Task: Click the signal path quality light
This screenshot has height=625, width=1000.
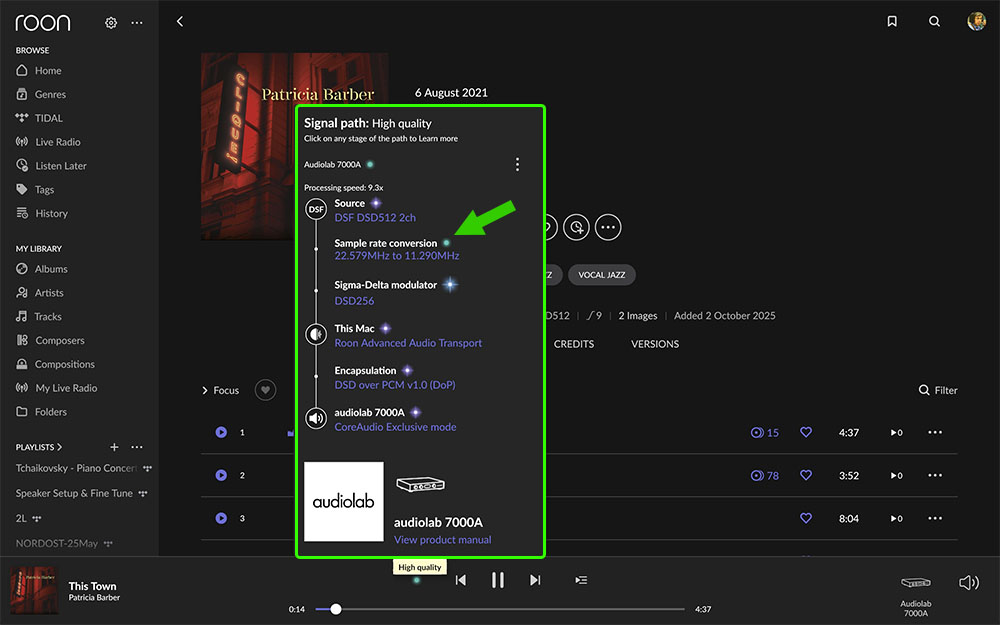Action: tap(417, 580)
